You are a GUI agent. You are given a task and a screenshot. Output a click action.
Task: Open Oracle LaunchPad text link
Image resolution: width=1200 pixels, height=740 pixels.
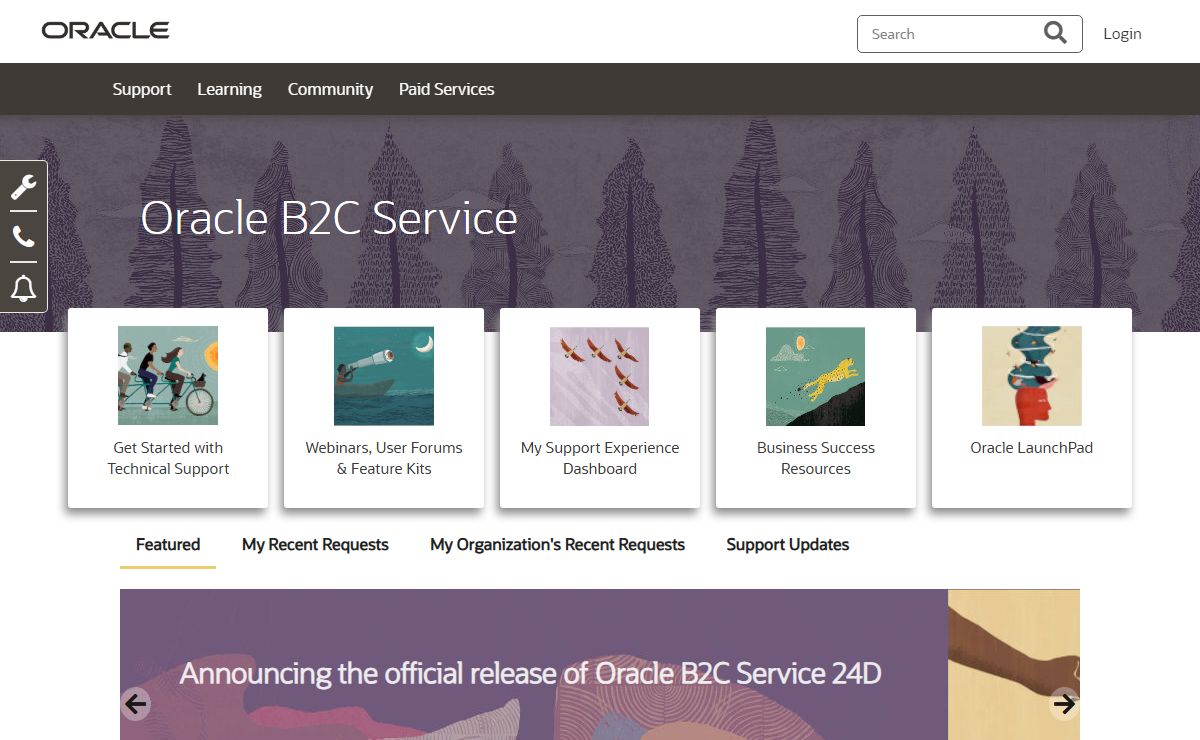point(1032,448)
